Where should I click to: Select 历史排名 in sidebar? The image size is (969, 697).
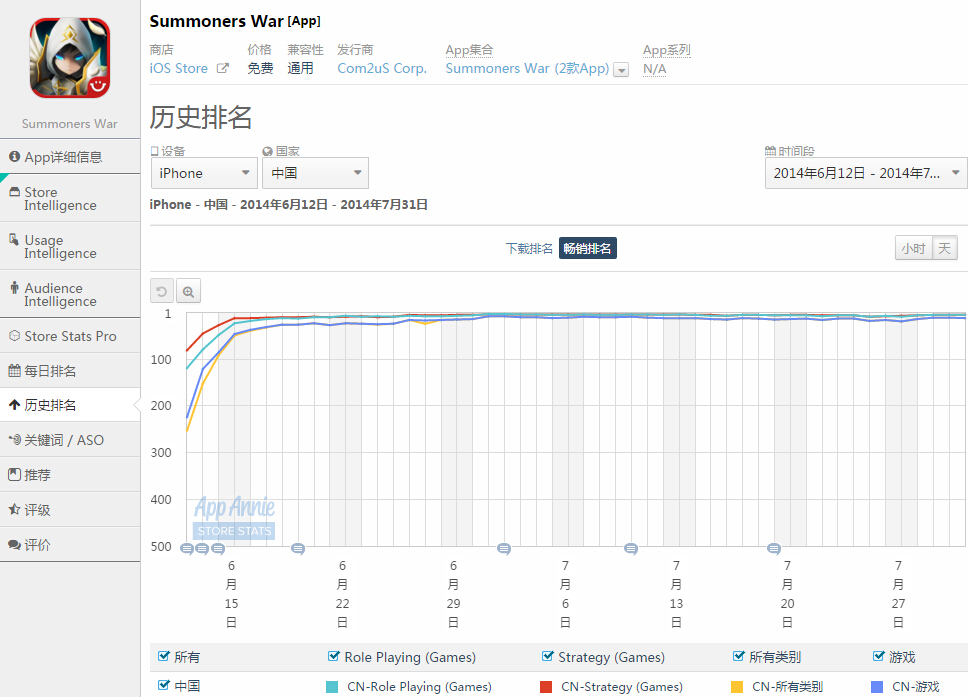70,405
